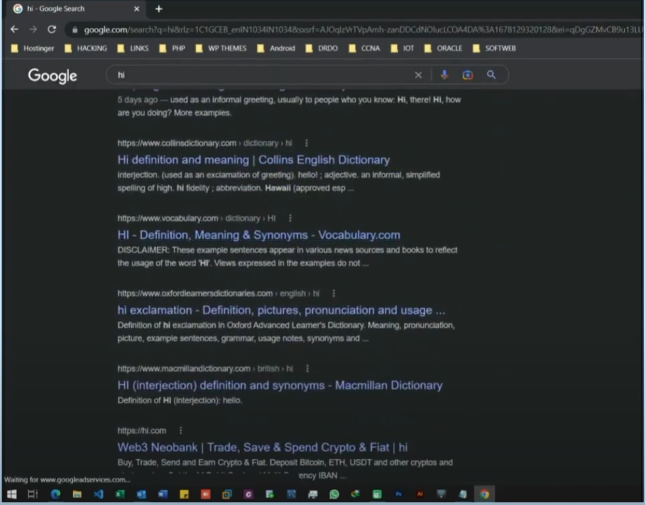Open the PHP bookmark folder
The image size is (645, 505).
click(173, 49)
